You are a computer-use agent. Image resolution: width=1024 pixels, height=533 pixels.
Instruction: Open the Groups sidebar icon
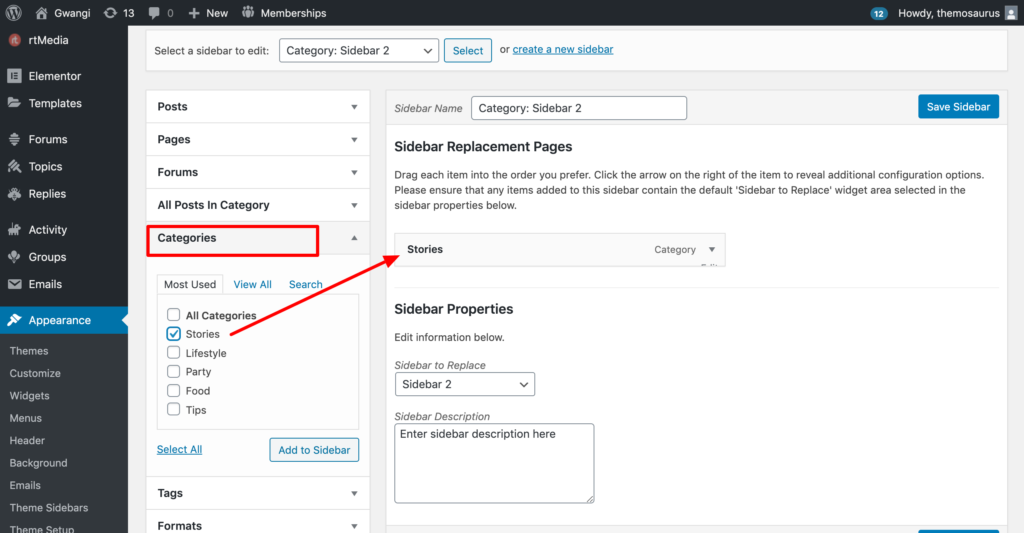14,257
